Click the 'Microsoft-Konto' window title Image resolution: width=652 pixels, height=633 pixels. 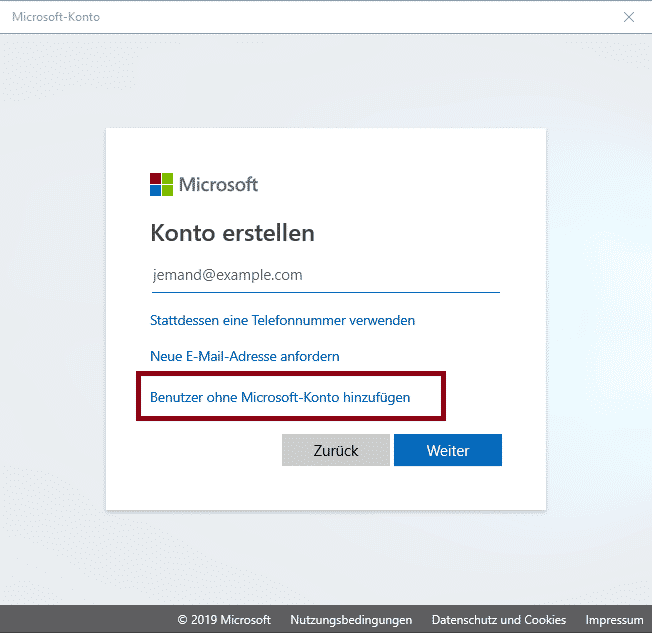coord(56,17)
